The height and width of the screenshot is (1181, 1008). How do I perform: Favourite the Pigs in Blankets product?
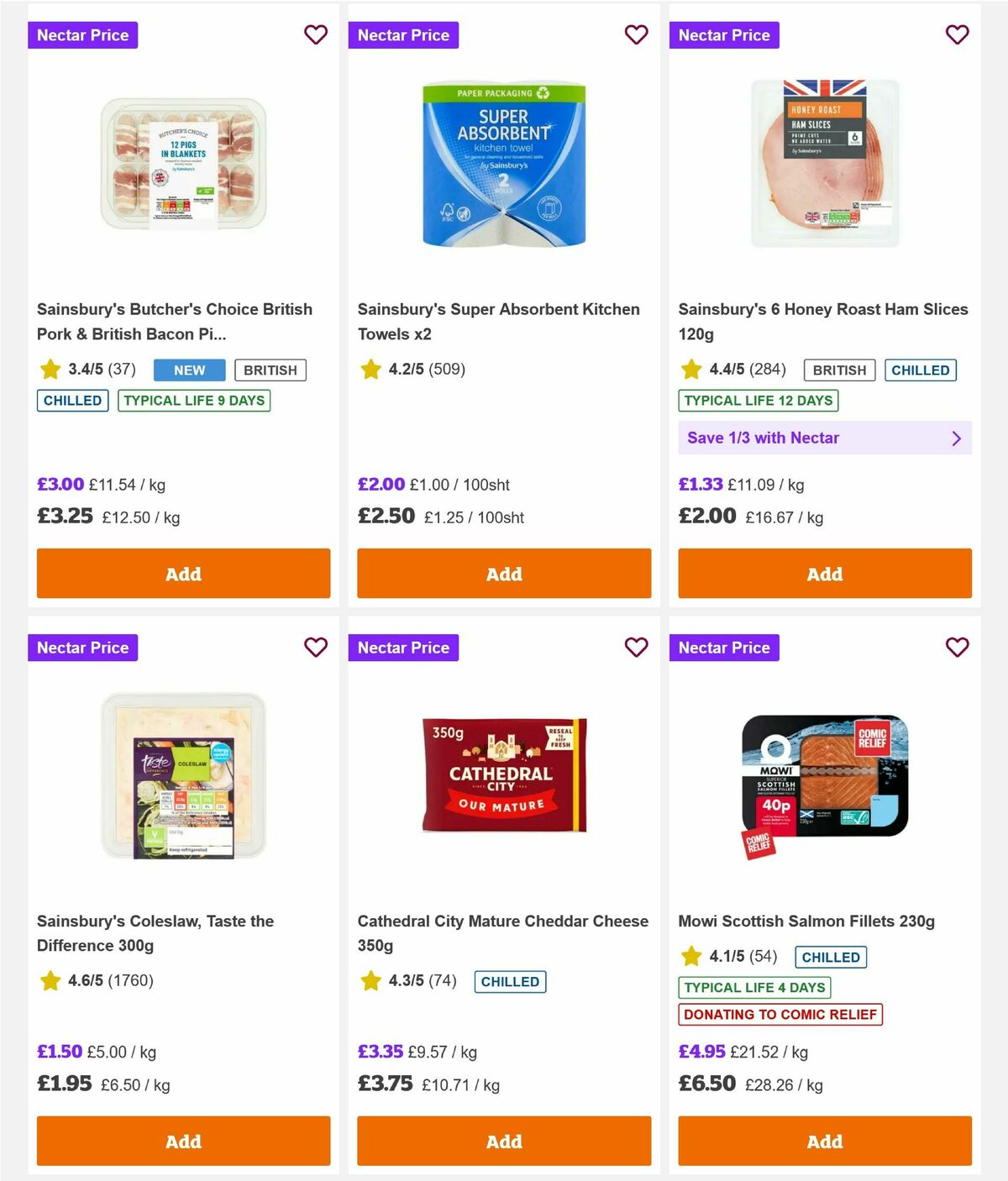[x=316, y=35]
